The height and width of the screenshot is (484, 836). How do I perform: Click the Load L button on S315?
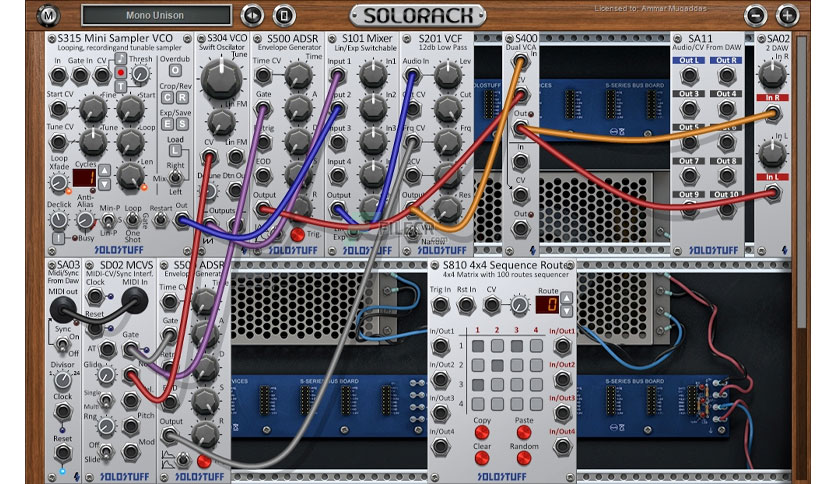[174, 151]
